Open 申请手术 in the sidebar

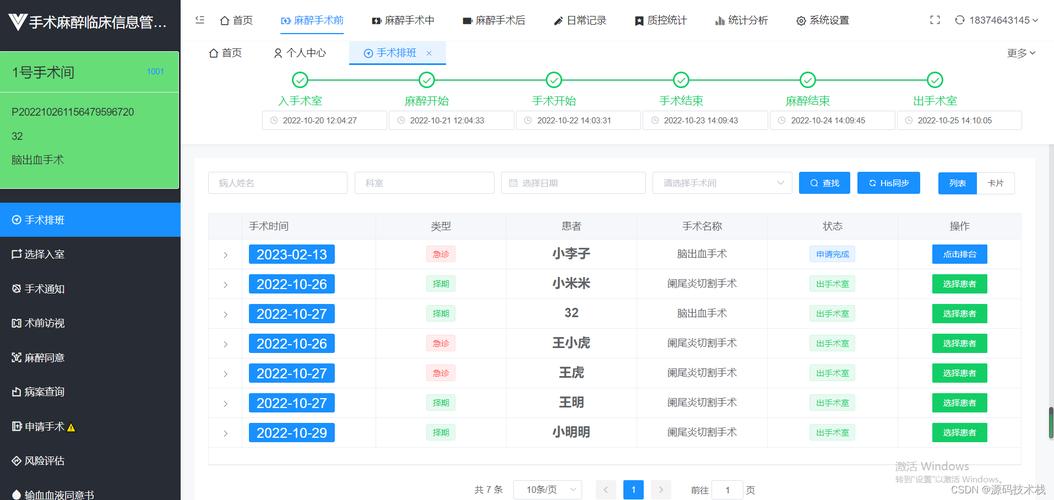[x=90, y=426]
